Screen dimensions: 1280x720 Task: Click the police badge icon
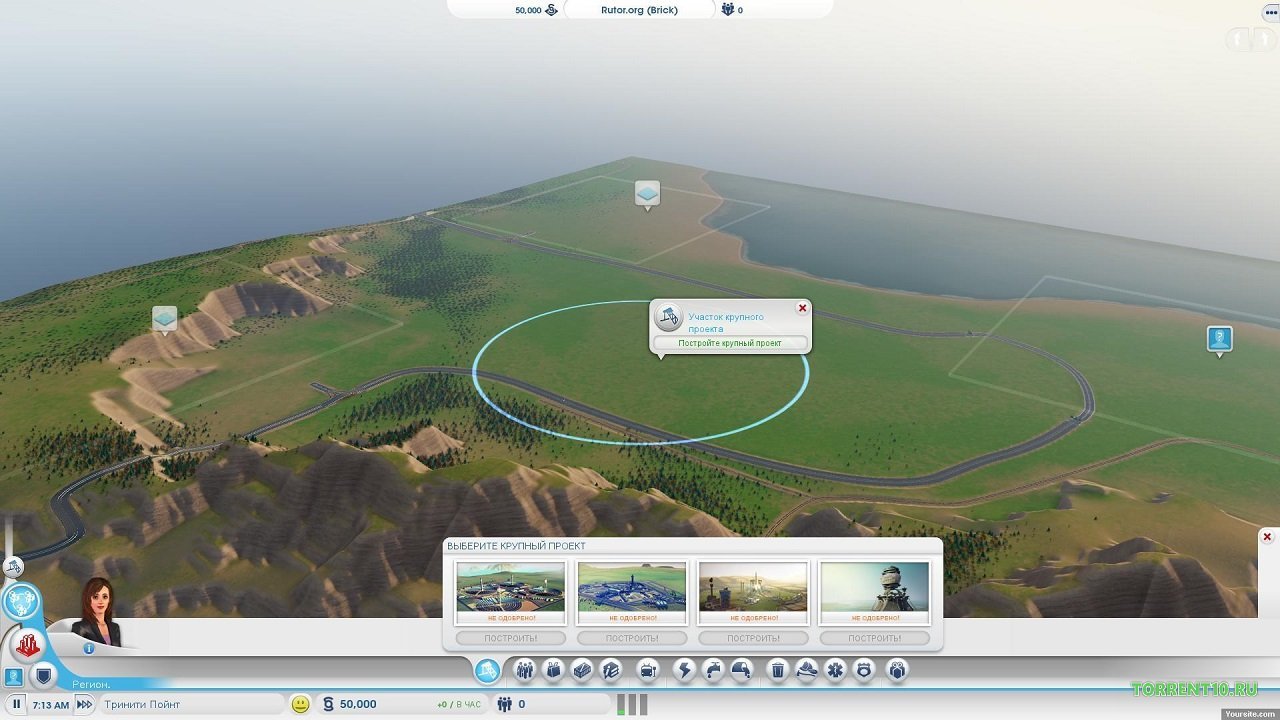click(864, 670)
